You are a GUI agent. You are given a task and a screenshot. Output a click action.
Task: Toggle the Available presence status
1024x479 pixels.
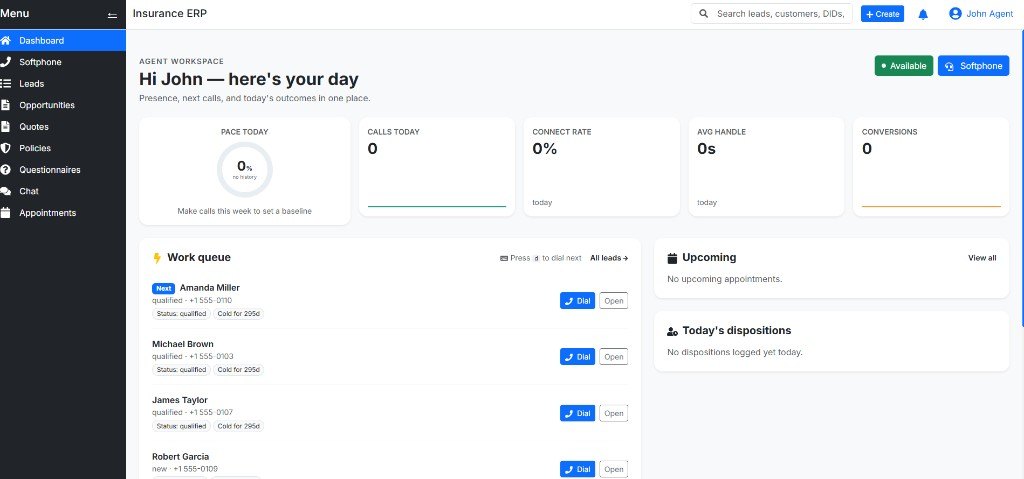(x=904, y=66)
